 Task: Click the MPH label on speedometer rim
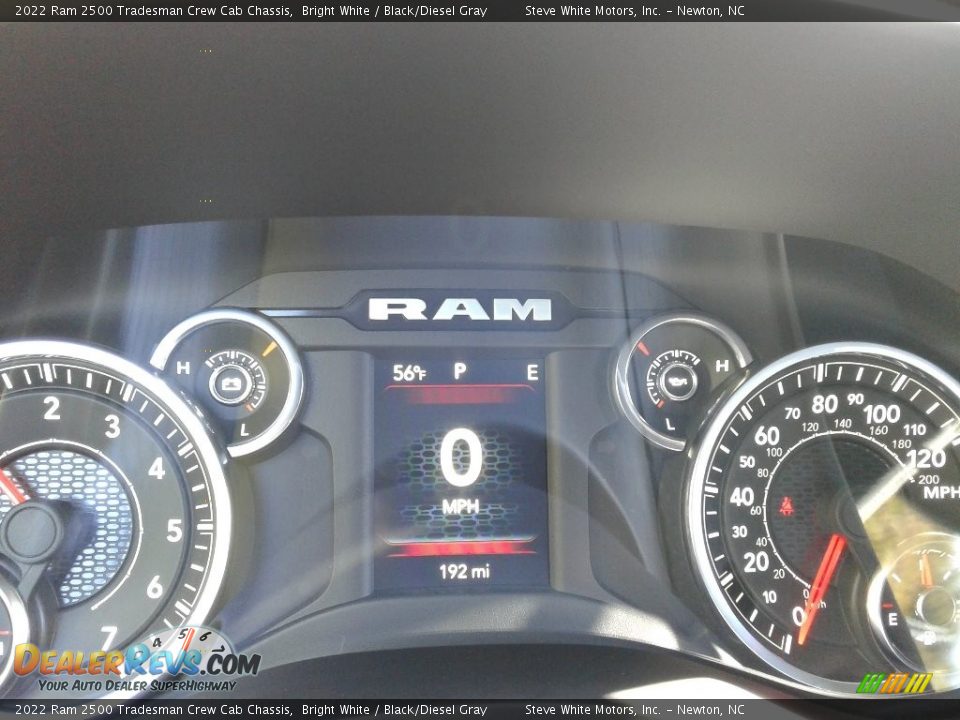click(x=942, y=492)
